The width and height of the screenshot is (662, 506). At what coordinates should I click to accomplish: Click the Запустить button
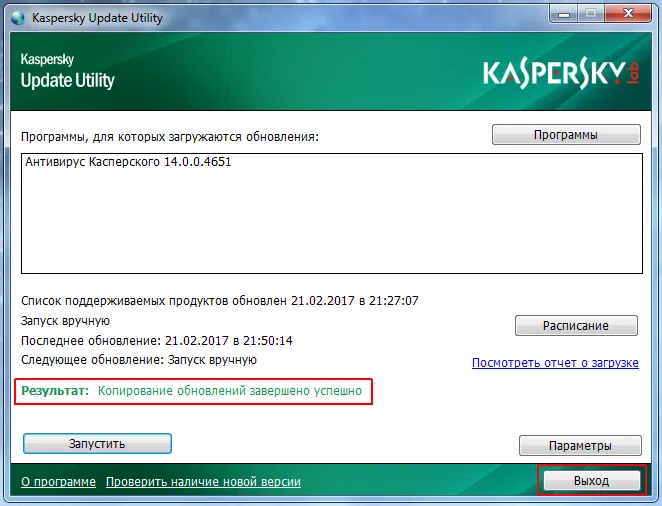point(97,444)
